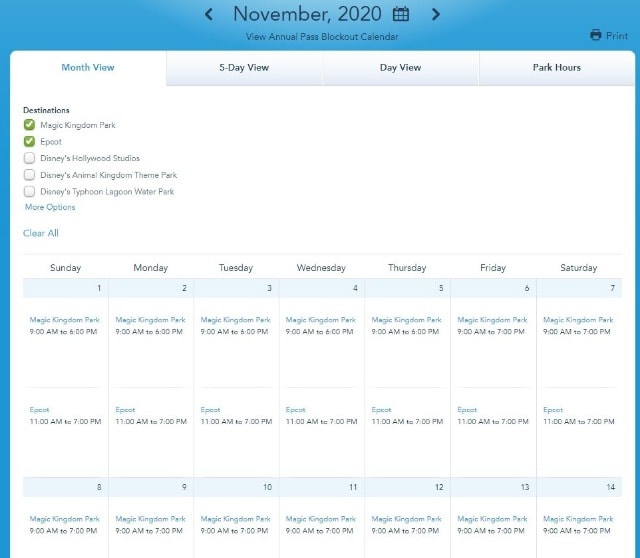Image resolution: width=640 pixels, height=558 pixels.
Task: Open Epcot link on Monday 2
Action: pos(125,410)
